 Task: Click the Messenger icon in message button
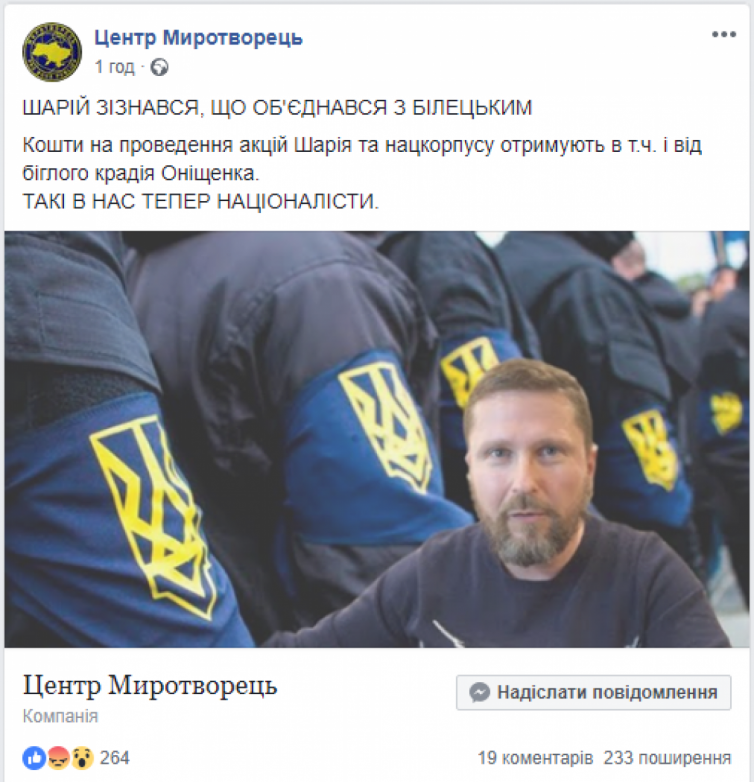coord(479,692)
